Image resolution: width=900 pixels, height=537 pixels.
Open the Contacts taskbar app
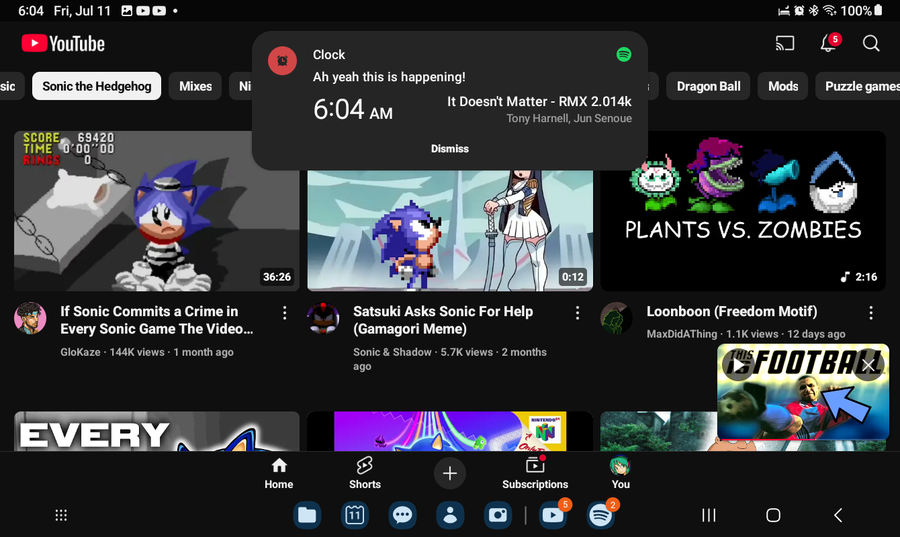click(450, 515)
